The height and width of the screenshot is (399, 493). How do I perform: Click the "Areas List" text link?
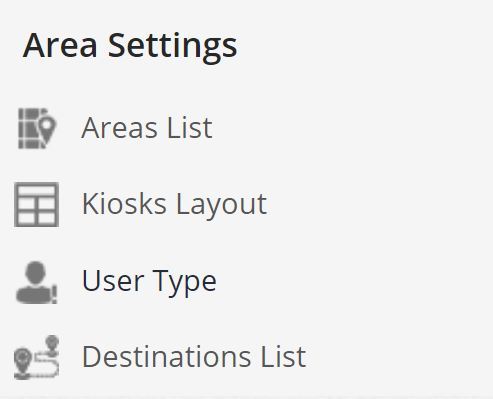tap(147, 128)
